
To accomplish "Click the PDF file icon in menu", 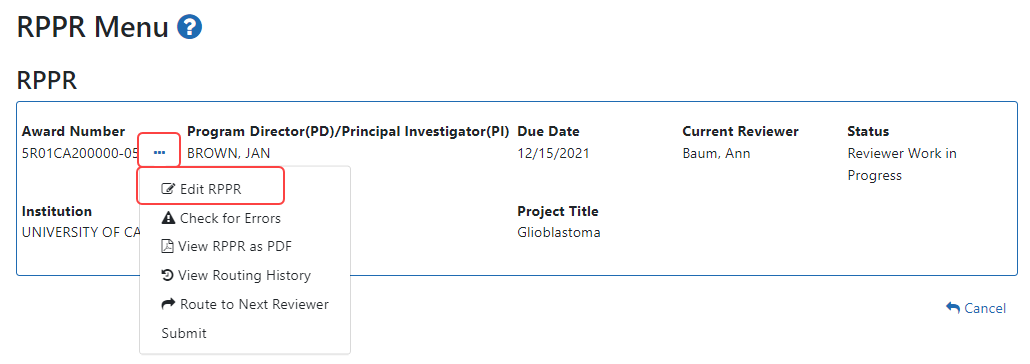I will point(167,246).
